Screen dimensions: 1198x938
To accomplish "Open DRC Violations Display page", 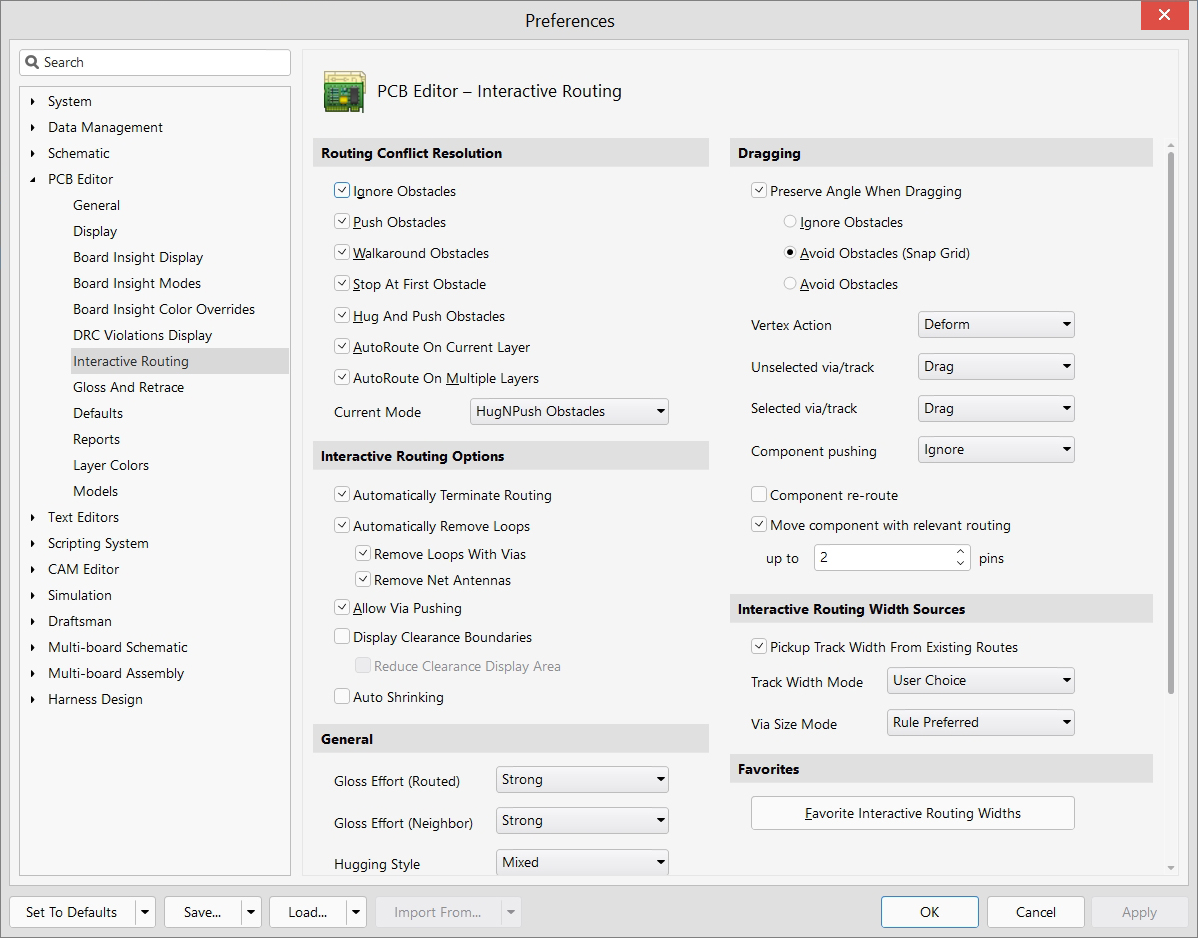I will point(143,335).
